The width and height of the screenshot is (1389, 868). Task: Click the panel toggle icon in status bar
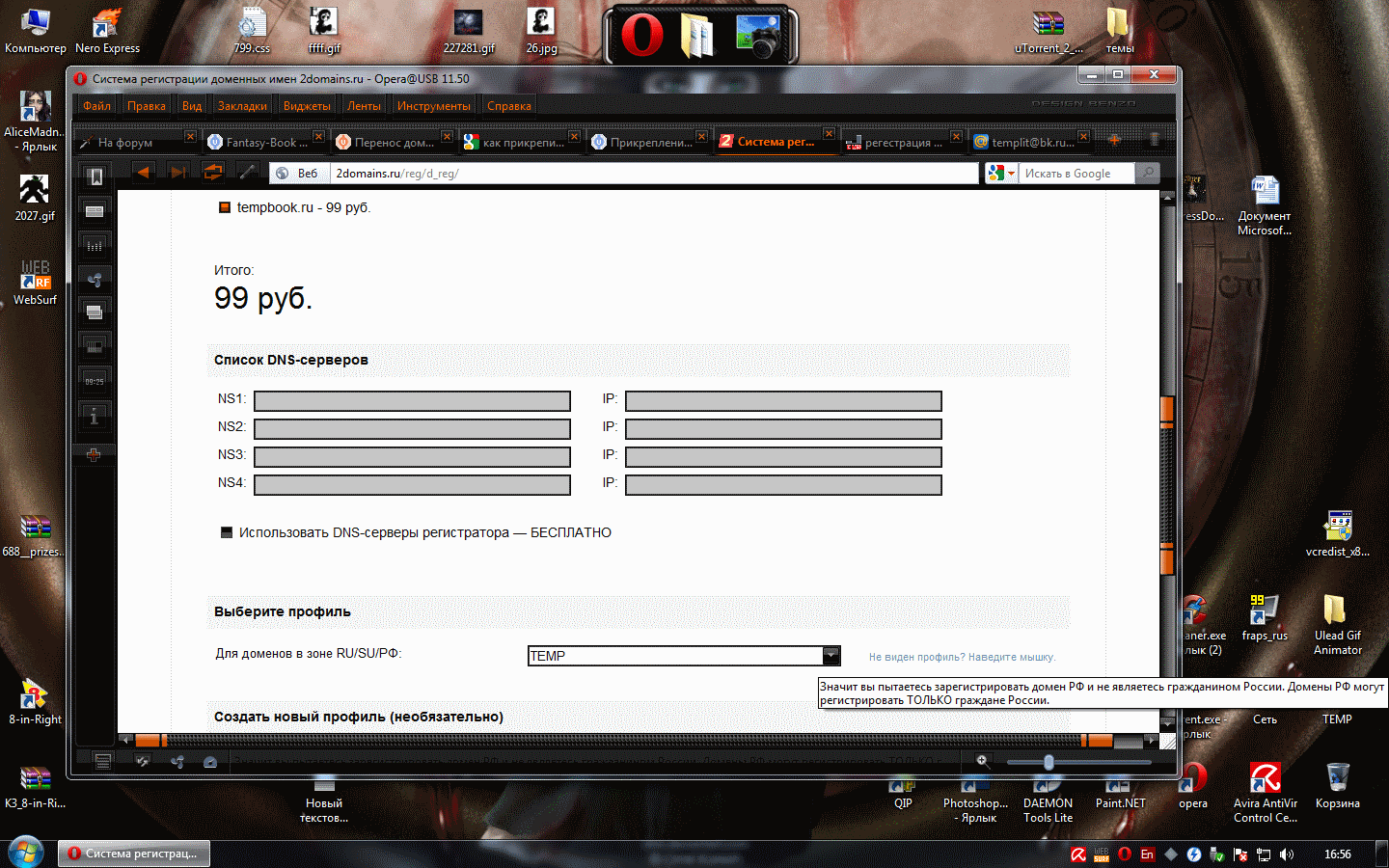(103, 761)
